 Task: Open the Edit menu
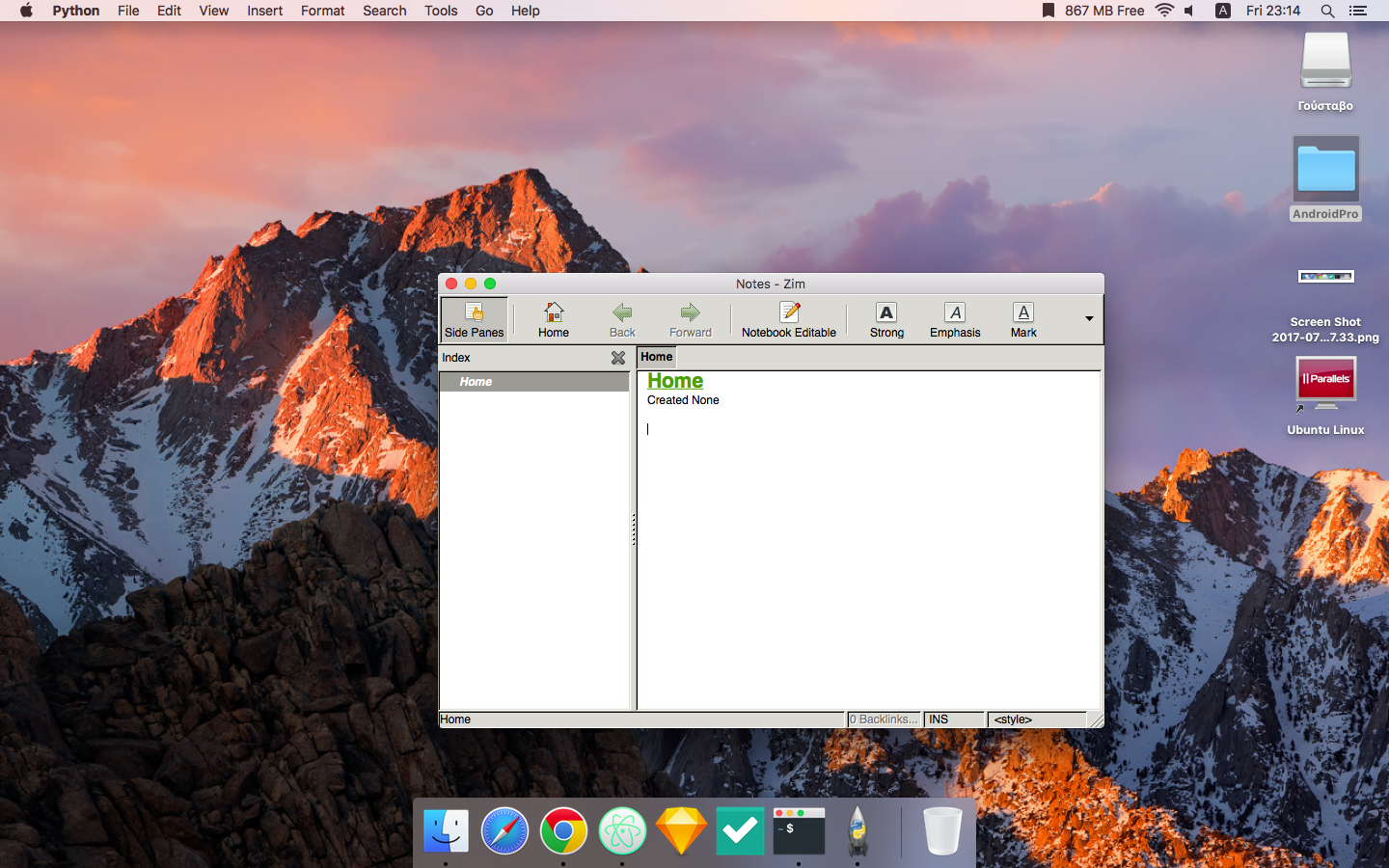169,11
